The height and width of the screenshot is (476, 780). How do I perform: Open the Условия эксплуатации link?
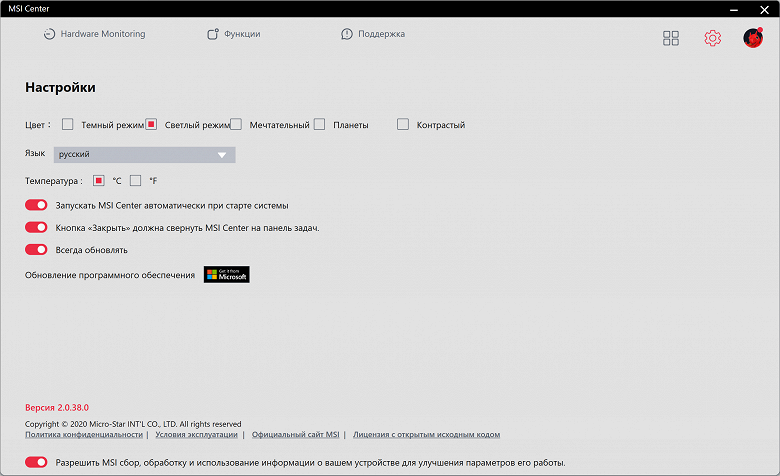pyautogui.click(x=196, y=435)
